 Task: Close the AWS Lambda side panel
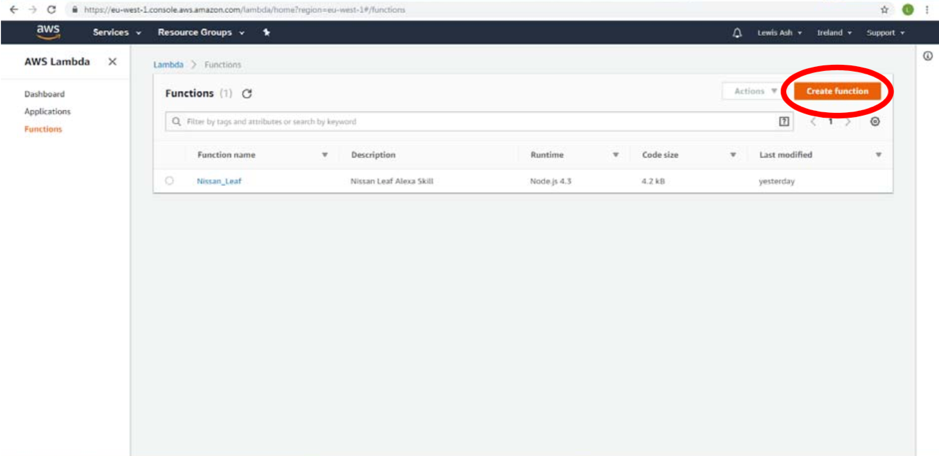tap(112, 62)
